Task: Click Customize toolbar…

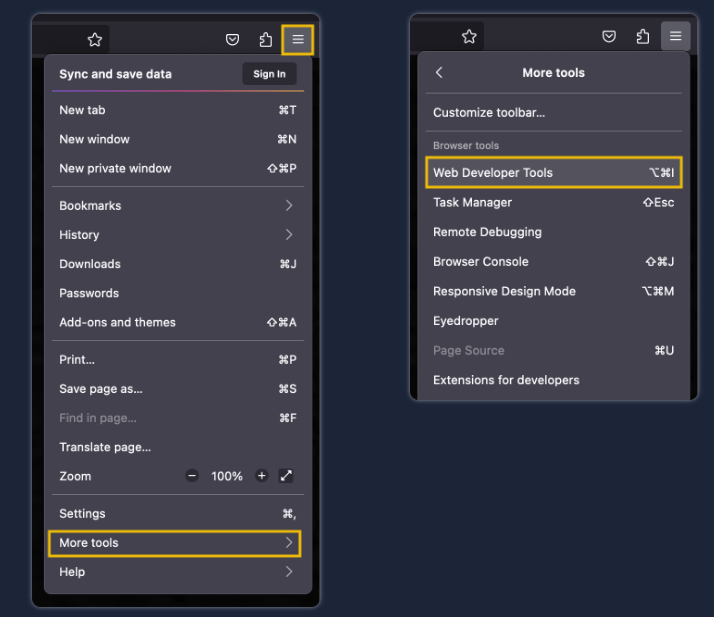Action: (489, 113)
